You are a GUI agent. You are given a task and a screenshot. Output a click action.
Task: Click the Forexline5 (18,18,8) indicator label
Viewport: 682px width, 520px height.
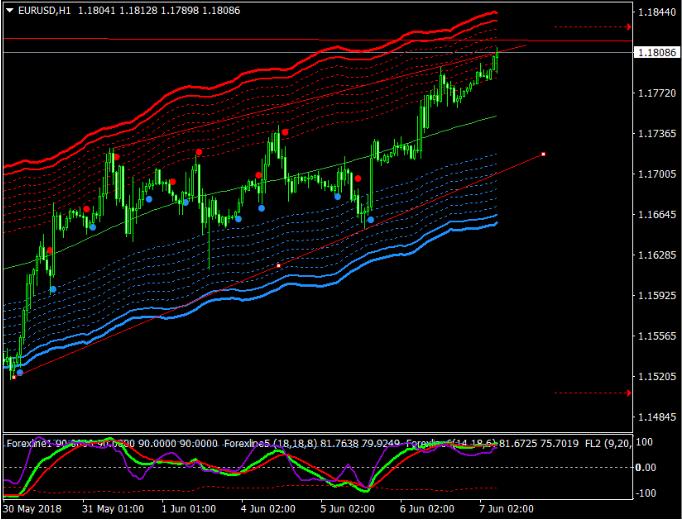[263, 441]
